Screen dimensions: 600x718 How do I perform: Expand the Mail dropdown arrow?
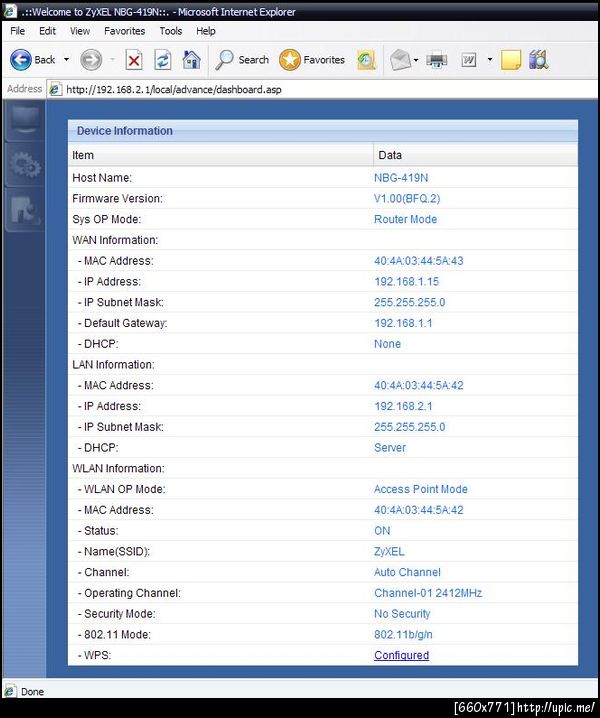[x=416, y=60]
